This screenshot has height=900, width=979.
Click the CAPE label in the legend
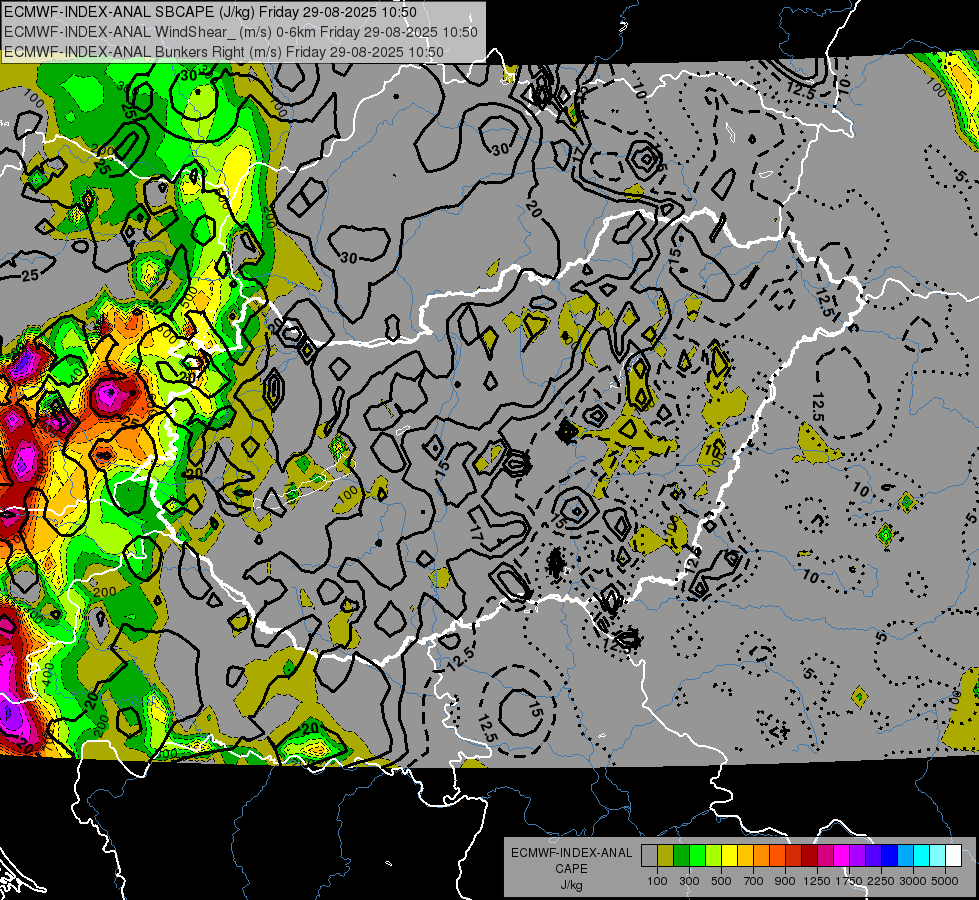click(x=571, y=868)
